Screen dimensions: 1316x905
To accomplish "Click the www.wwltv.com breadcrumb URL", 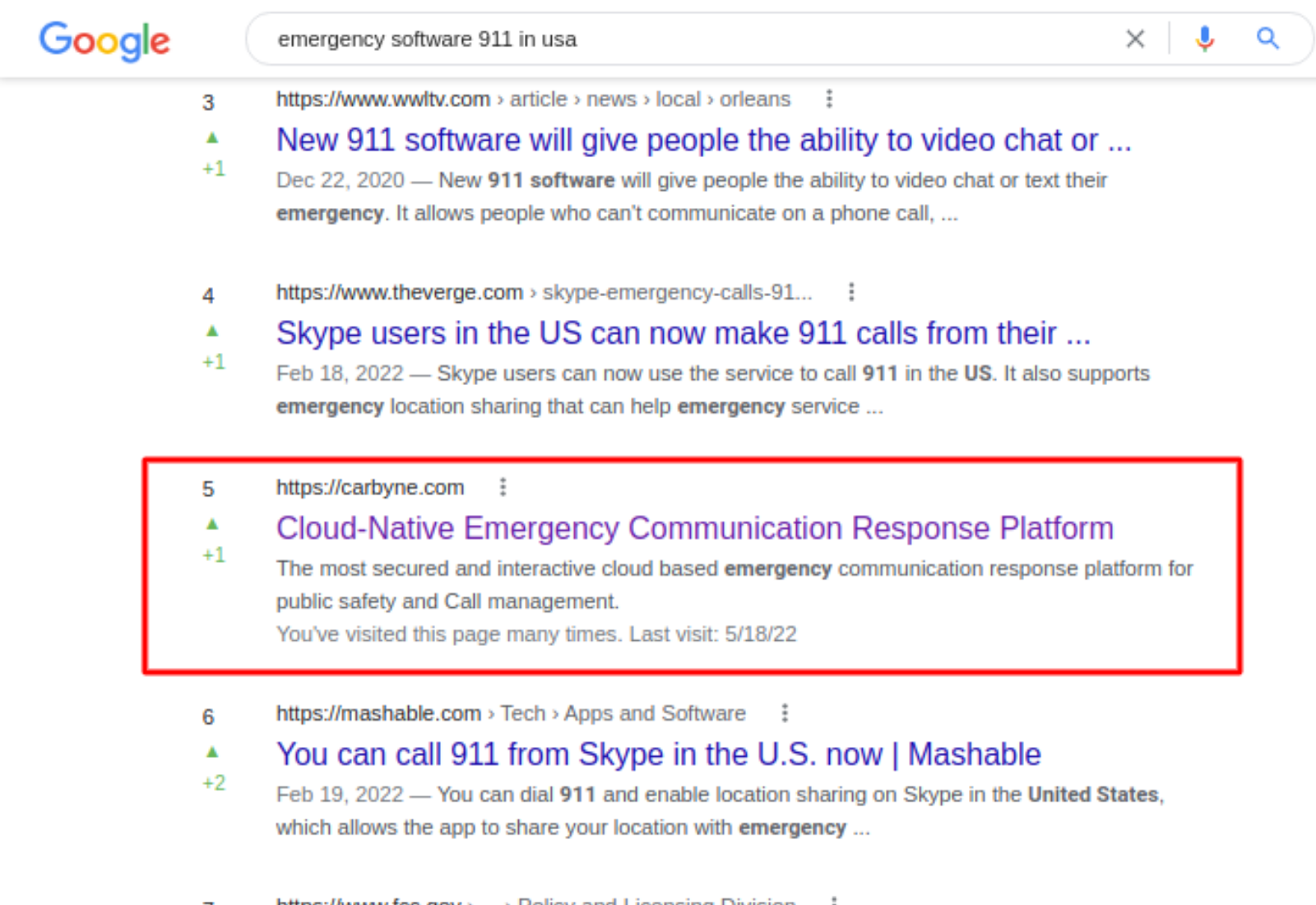I will coord(383,100).
